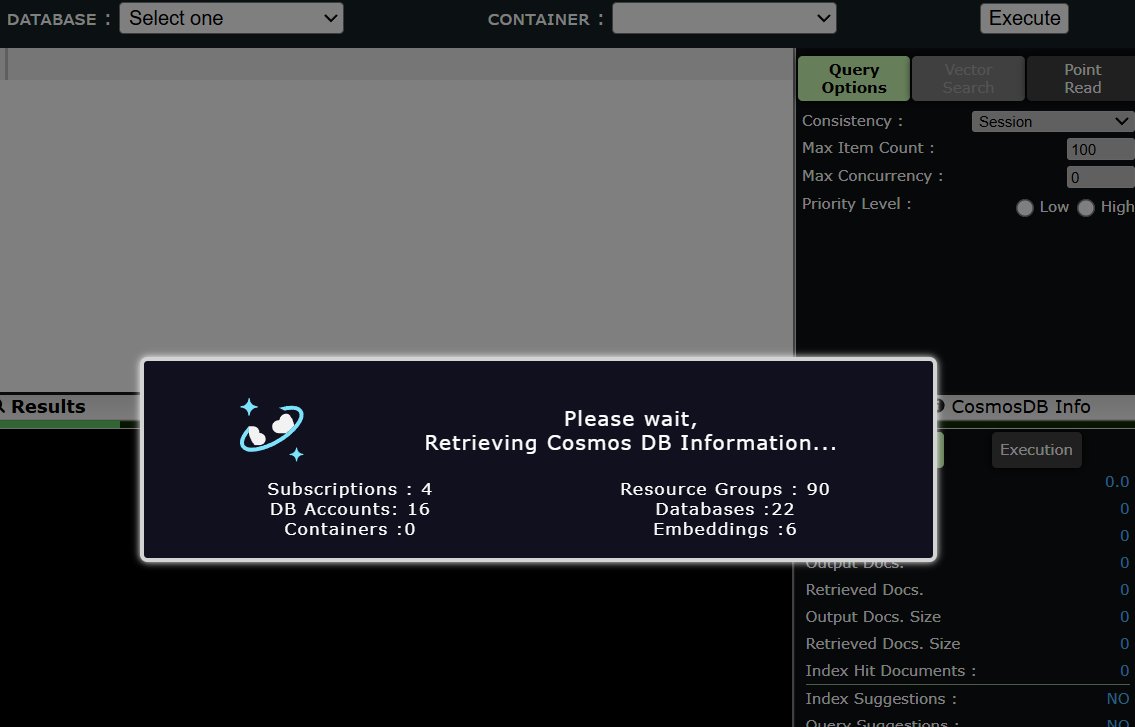Click the 'Resource Groups : 90' text

tap(725, 489)
